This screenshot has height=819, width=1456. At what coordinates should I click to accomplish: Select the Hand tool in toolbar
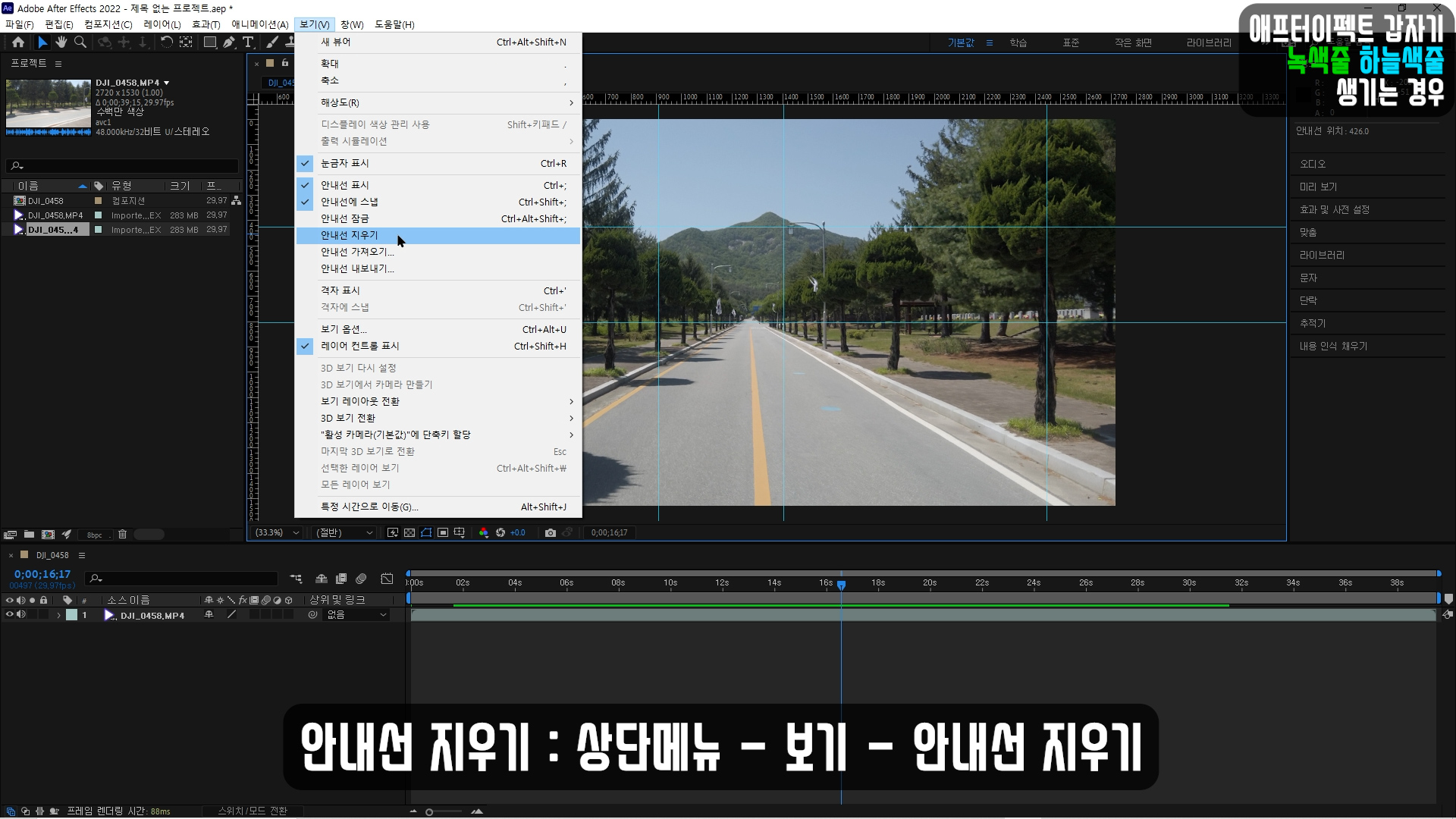coord(61,42)
